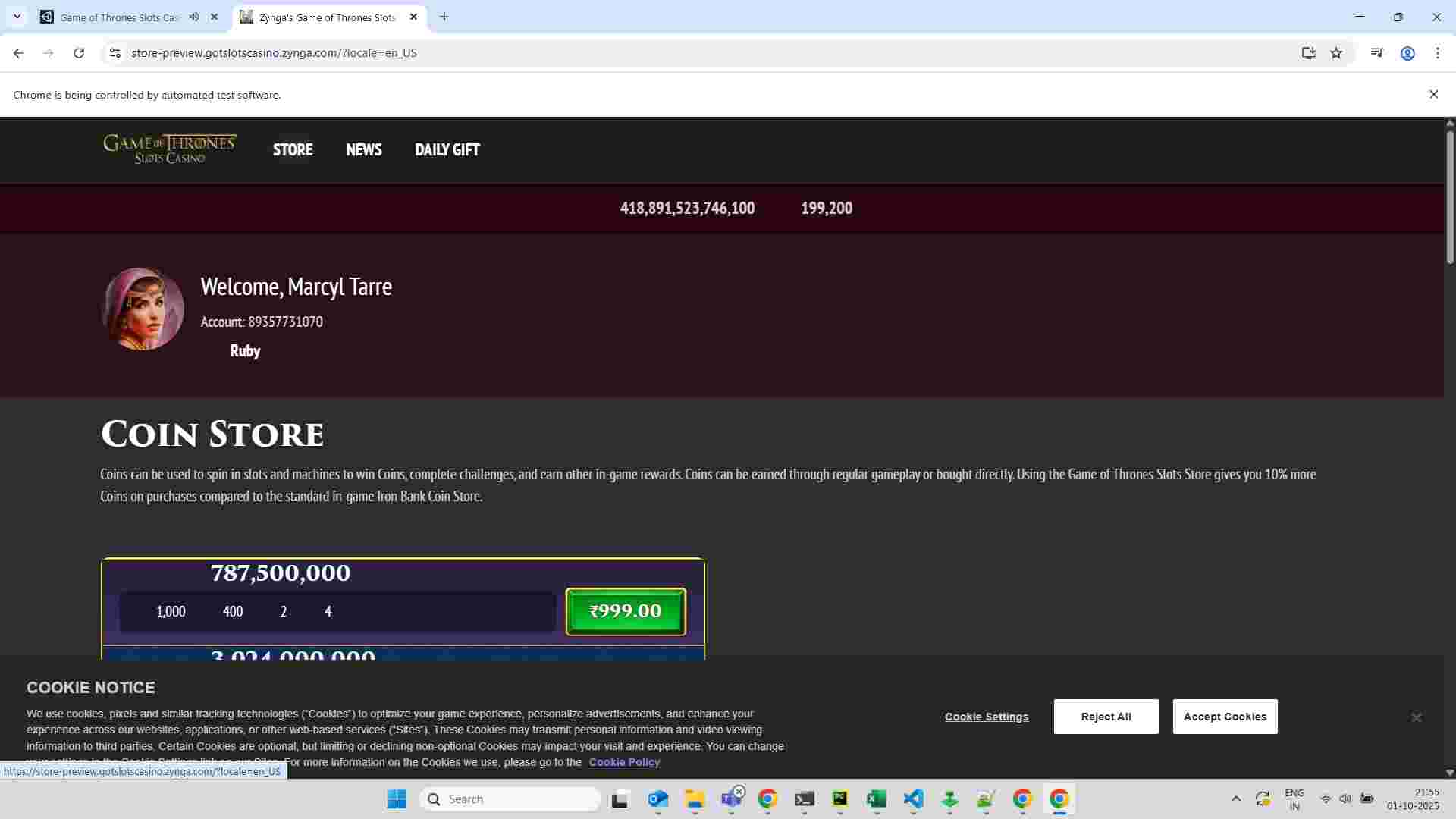This screenshot has height=819, width=1456.
Task: Close the automated test software infobar
Action: (1433, 94)
